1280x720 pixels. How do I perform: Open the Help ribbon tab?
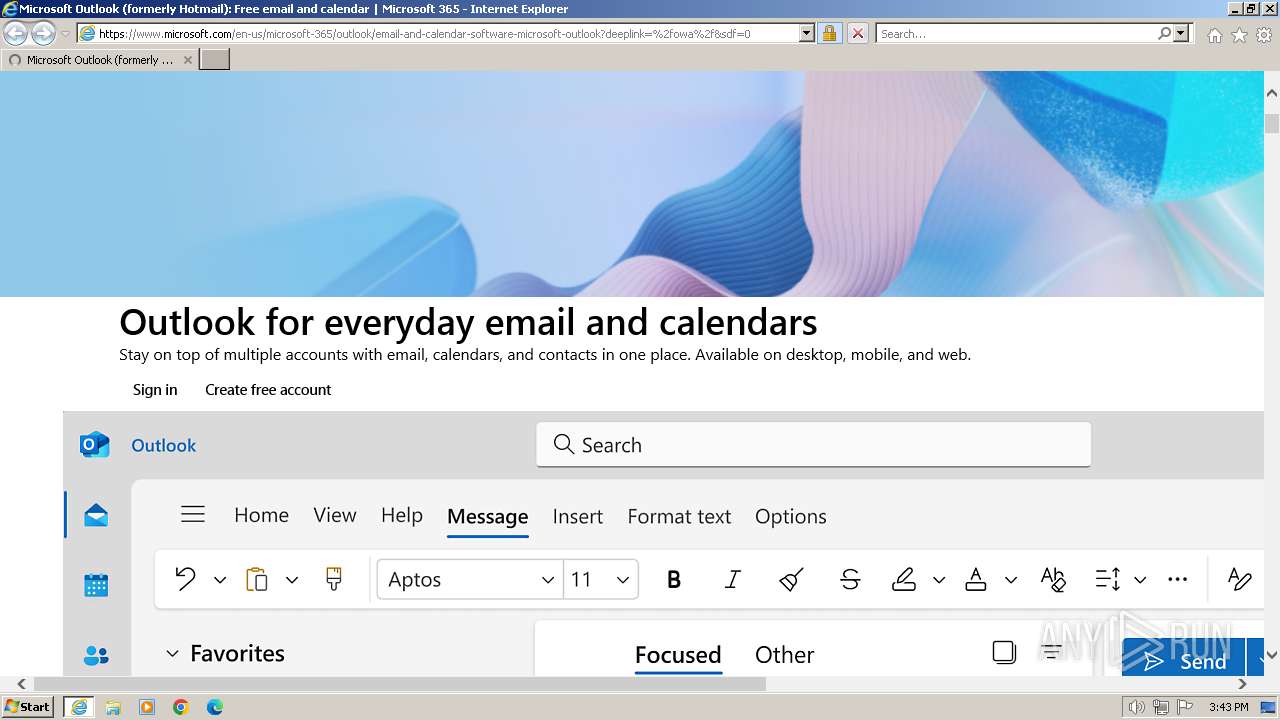[402, 515]
